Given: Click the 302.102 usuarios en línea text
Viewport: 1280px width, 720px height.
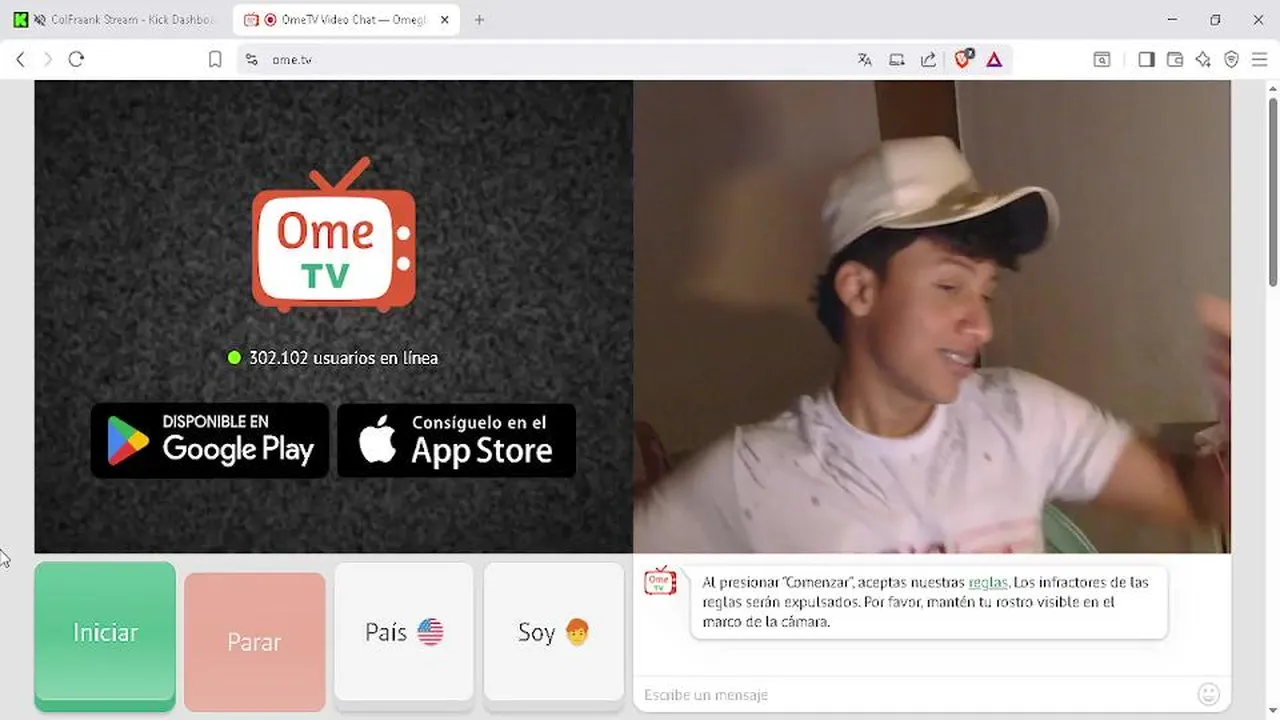Looking at the screenshot, I should [343, 357].
